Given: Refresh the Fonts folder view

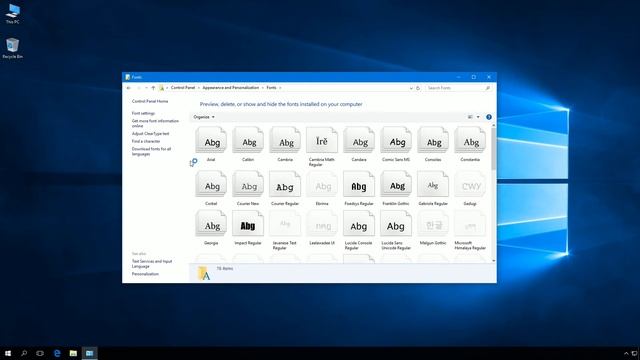Looking at the screenshot, I should pos(418,88).
